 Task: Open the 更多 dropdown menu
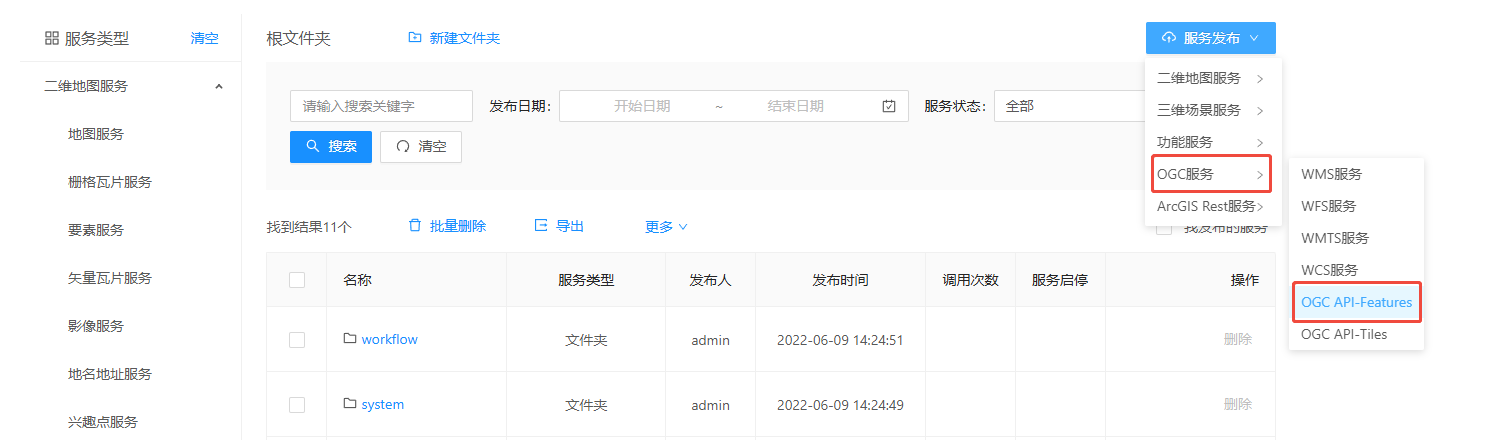click(x=666, y=227)
